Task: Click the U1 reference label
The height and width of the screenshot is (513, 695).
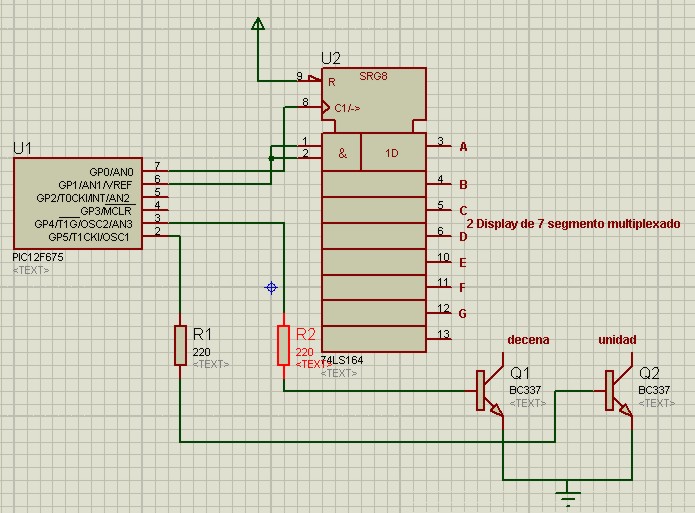Action: pos(22,148)
